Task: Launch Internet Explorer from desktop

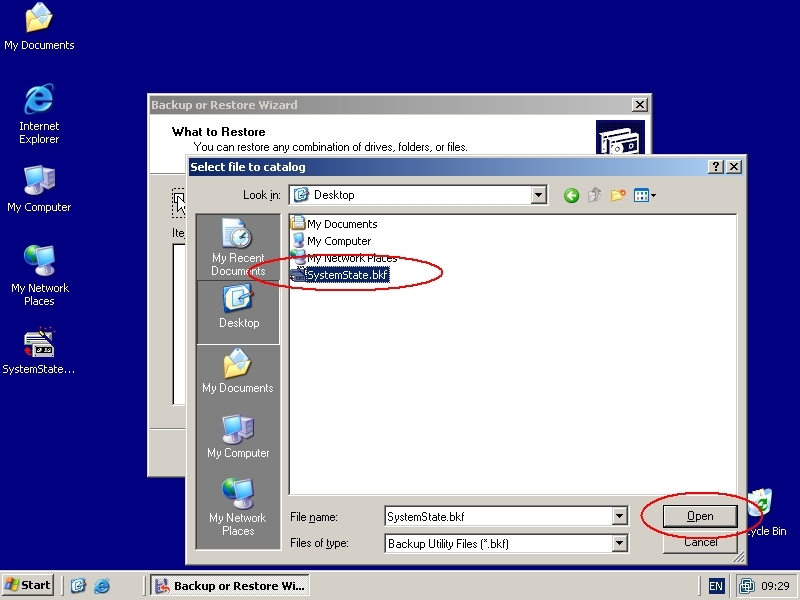Action: click(39, 114)
